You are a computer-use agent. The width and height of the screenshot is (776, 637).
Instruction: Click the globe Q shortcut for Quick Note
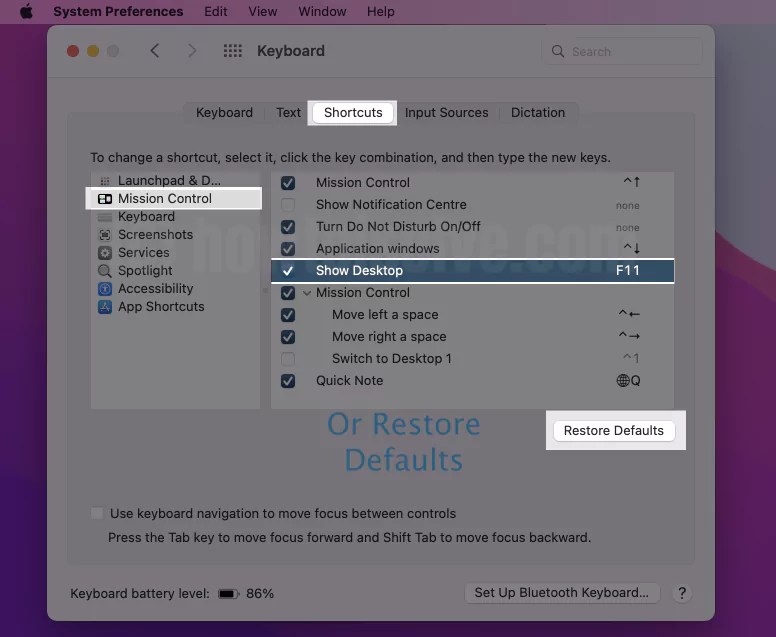[629, 381]
